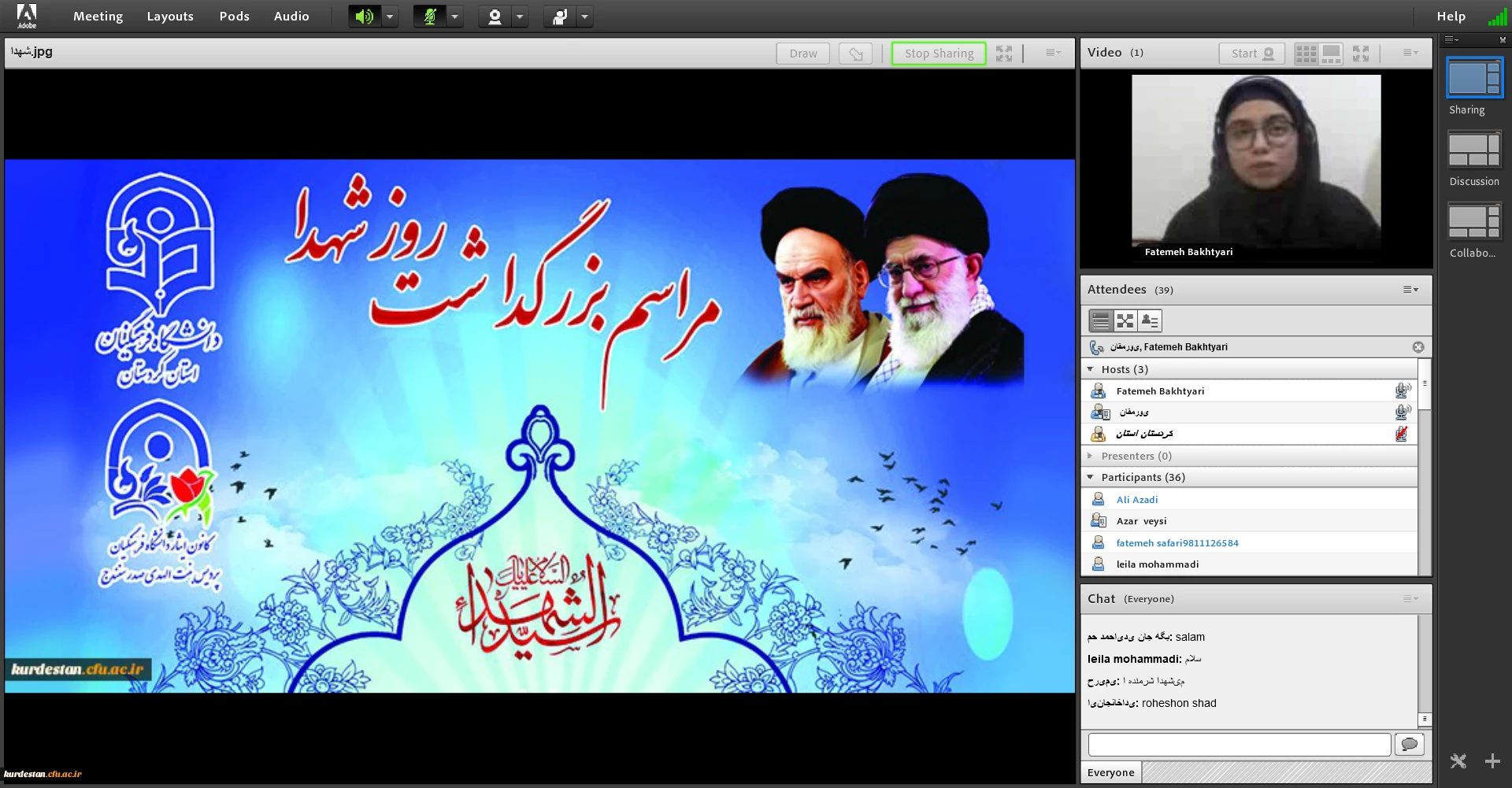Click the Draw button
The image size is (1512, 788).
pyautogui.click(x=802, y=54)
